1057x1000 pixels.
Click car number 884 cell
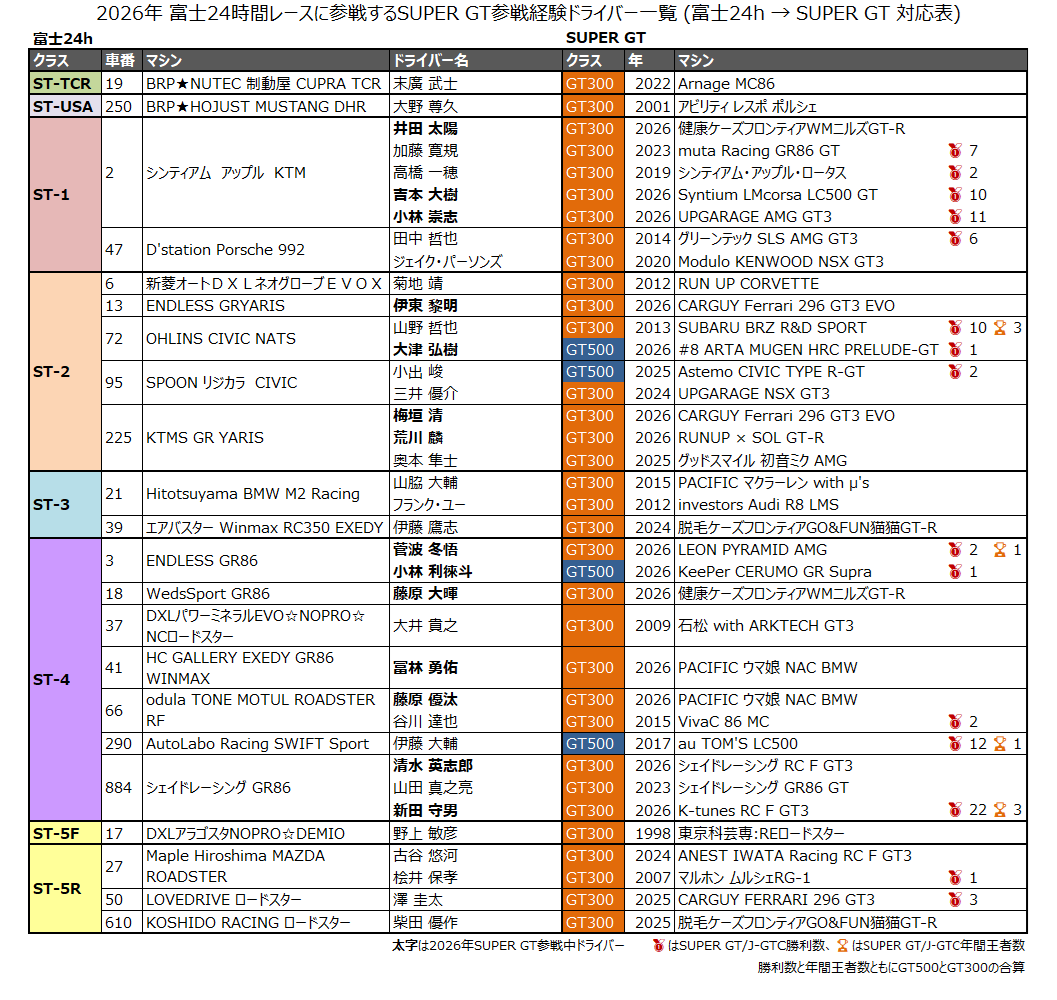tap(122, 788)
